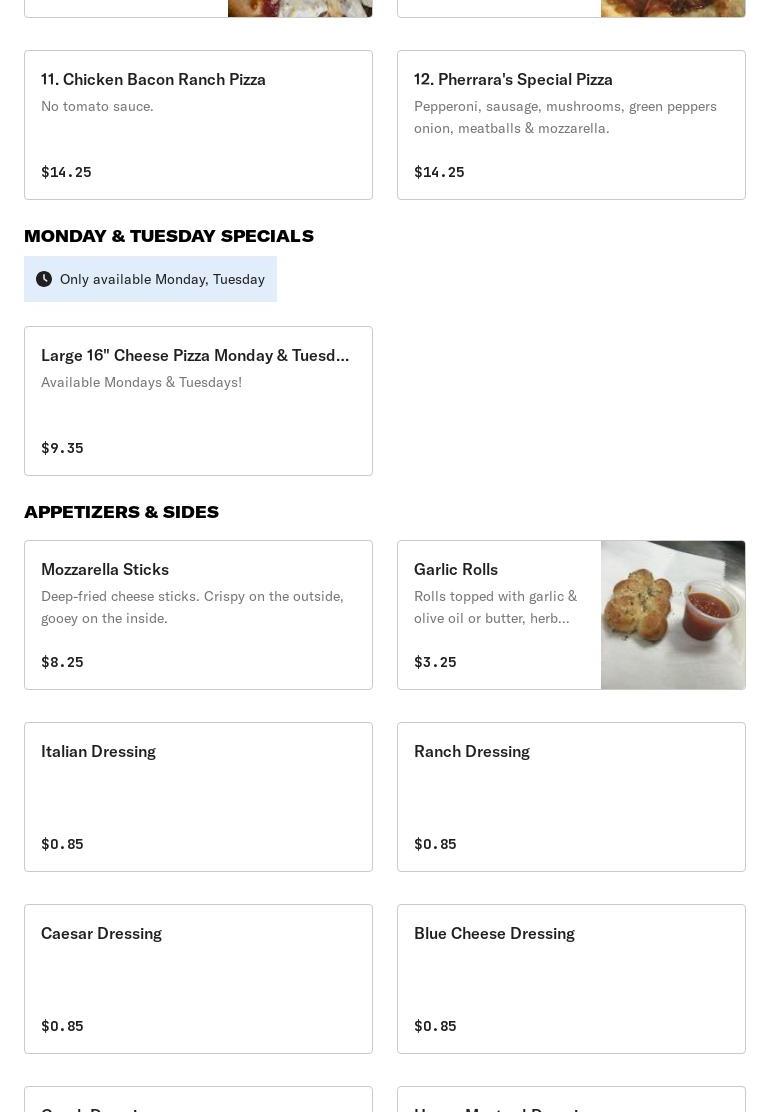Viewport: 770px width, 1112px height.
Task: Click the pizza photo at top right
Action: pyautogui.click(x=672, y=8)
